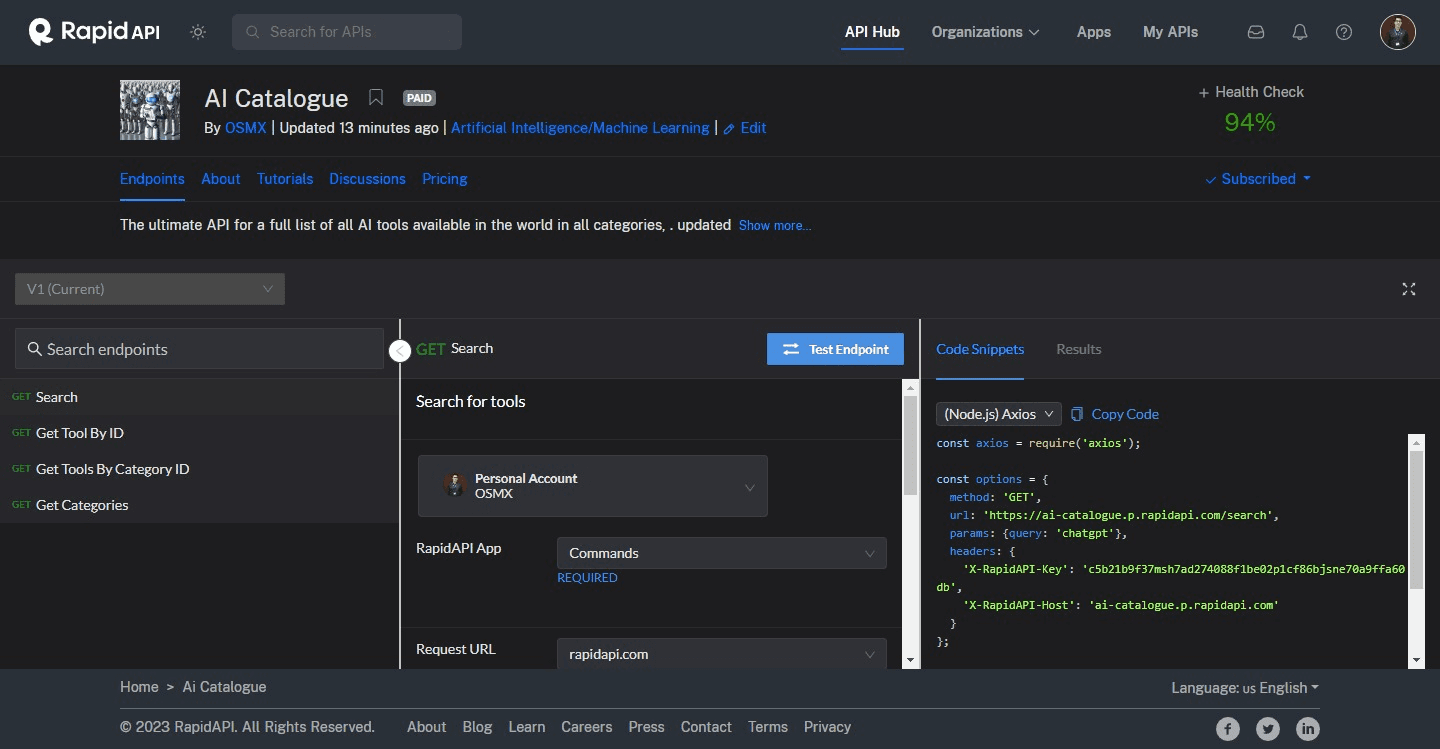The height and width of the screenshot is (749, 1440).
Task: Open the API Hub nav item
Action: pyautogui.click(x=872, y=32)
